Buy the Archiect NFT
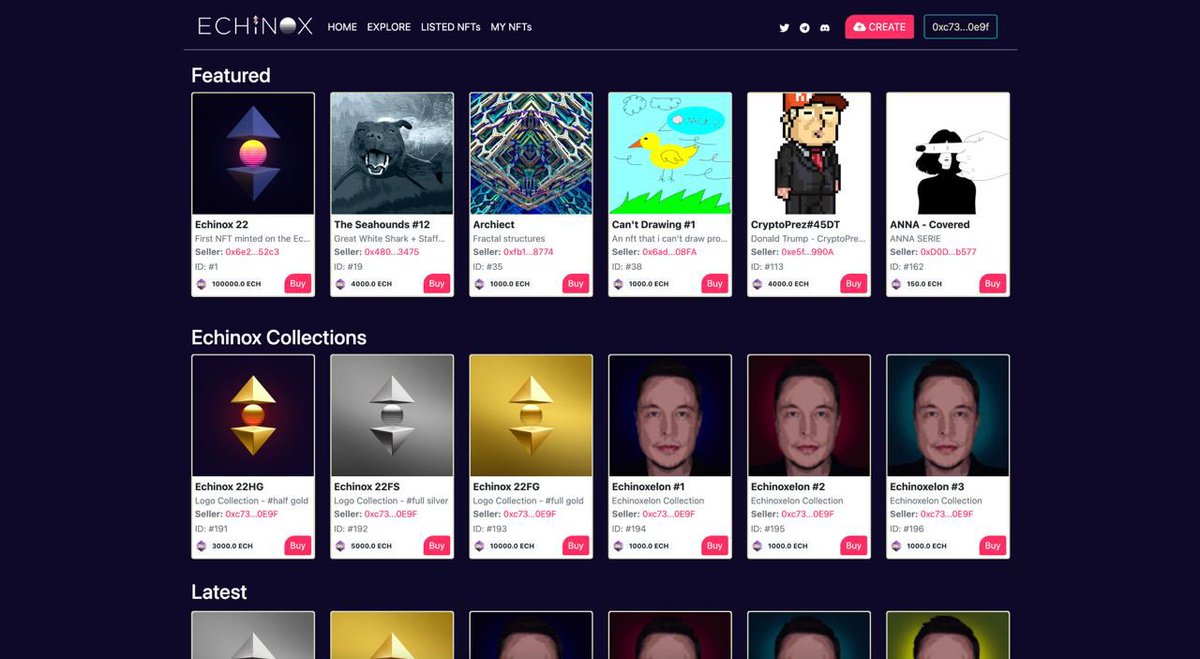1200x659 pixels. point(576,284)
